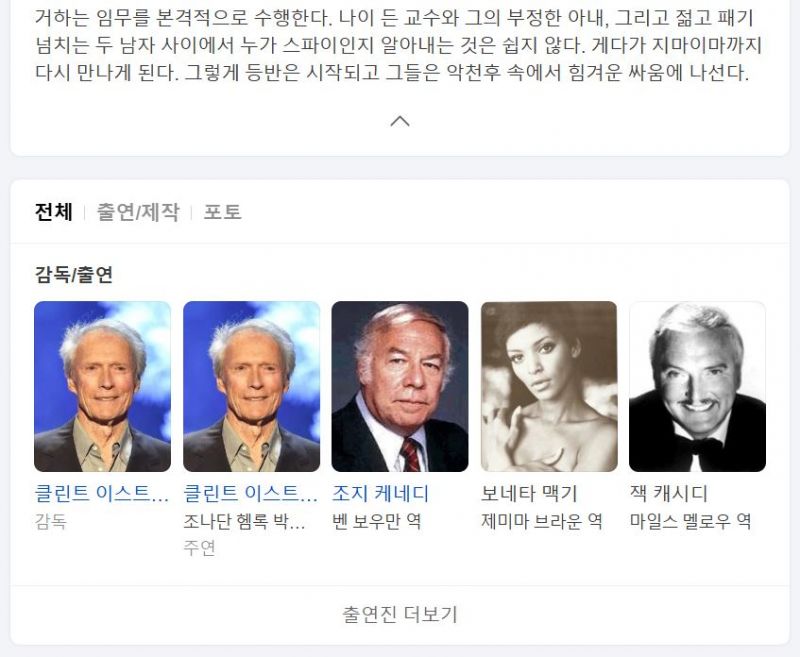Open the 포토 tab
Image resolution: width=800 pixels, height=657 pixels.
(222, 212)
